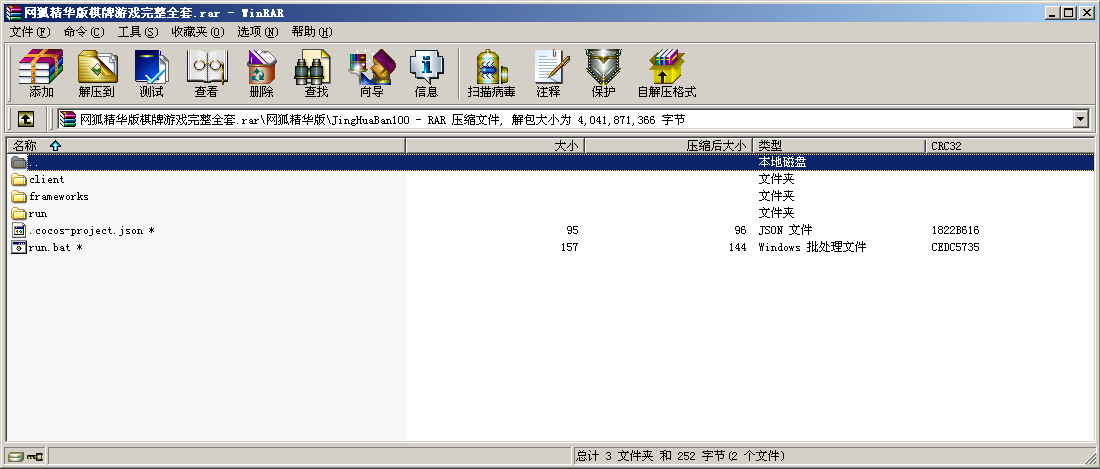Select the client folder
Image resolution: width=1100 pixels, height=469 pixels.
click(47, 180)
